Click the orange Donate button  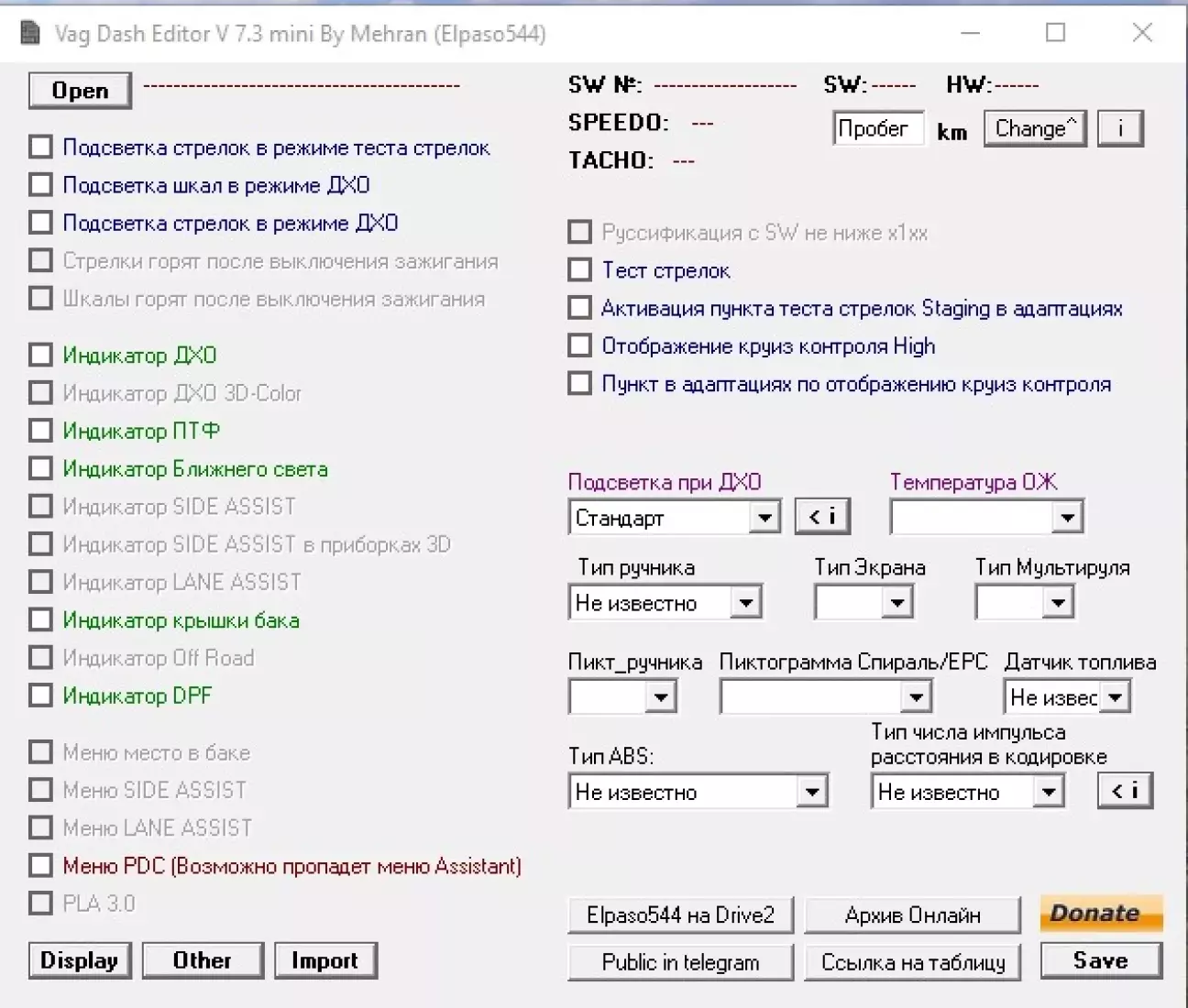[1100, 914]
